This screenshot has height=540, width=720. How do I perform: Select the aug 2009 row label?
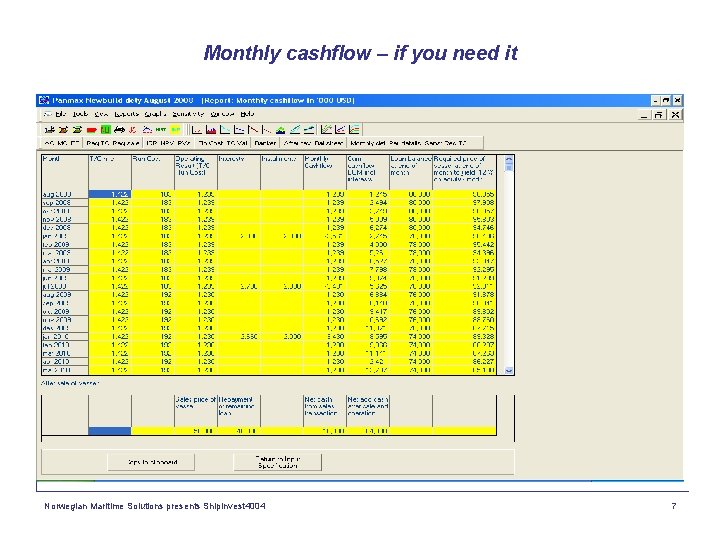(65, 294)
